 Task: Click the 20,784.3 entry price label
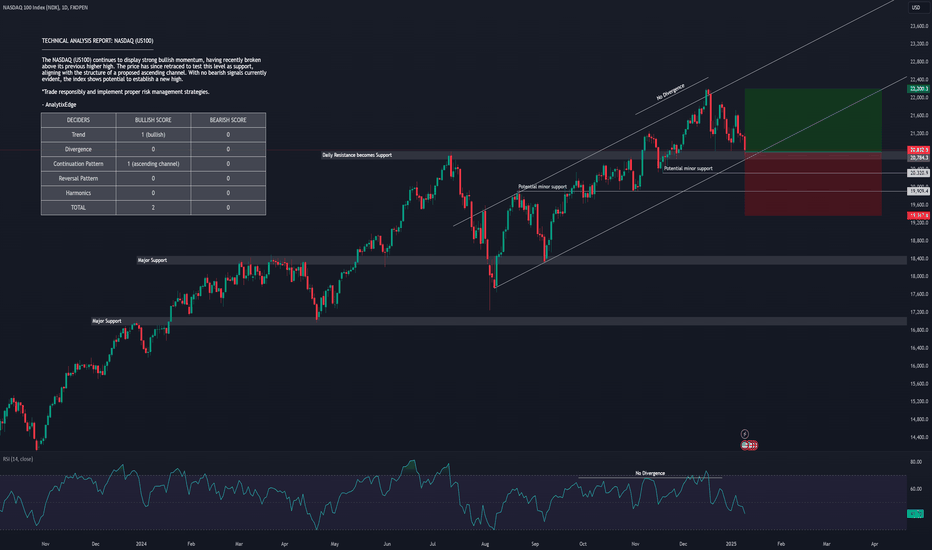click(x=919, y=158)
